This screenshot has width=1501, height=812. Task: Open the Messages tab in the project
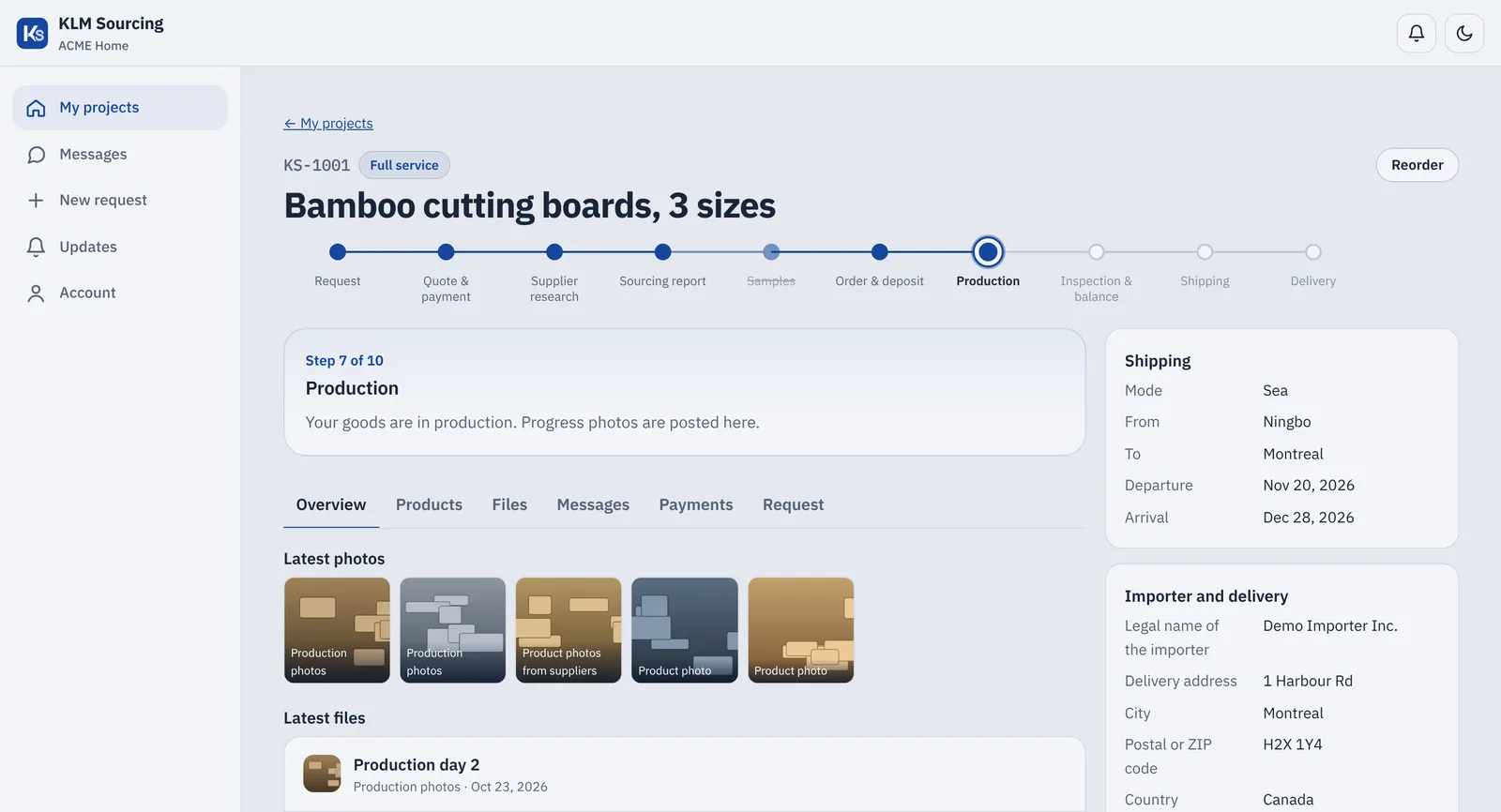[593, 504]
